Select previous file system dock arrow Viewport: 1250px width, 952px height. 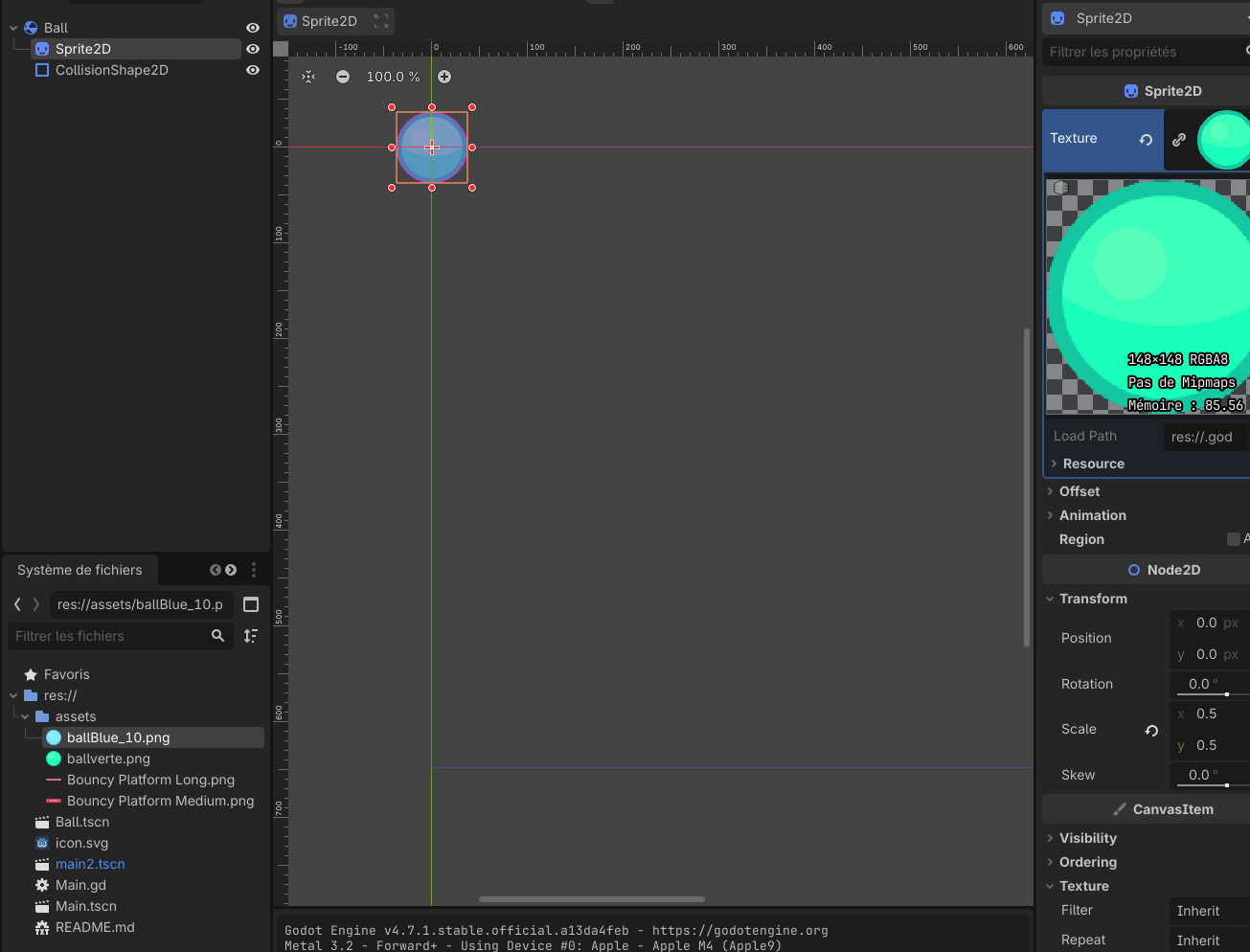click(216, 570)
